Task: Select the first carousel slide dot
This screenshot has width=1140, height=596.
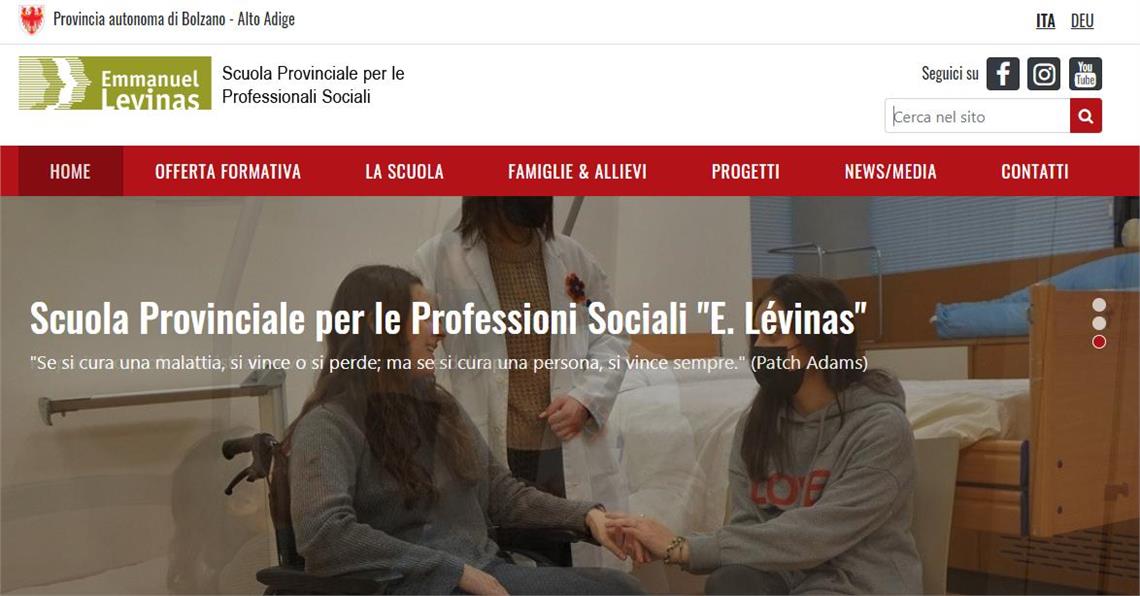Action: click(1099, 305)
